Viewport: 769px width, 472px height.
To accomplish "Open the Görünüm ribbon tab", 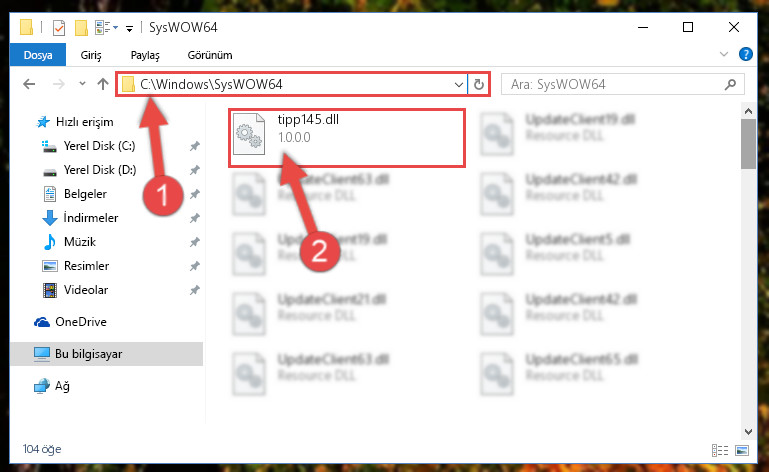I will pyautogui.click(x=210, y=55).
